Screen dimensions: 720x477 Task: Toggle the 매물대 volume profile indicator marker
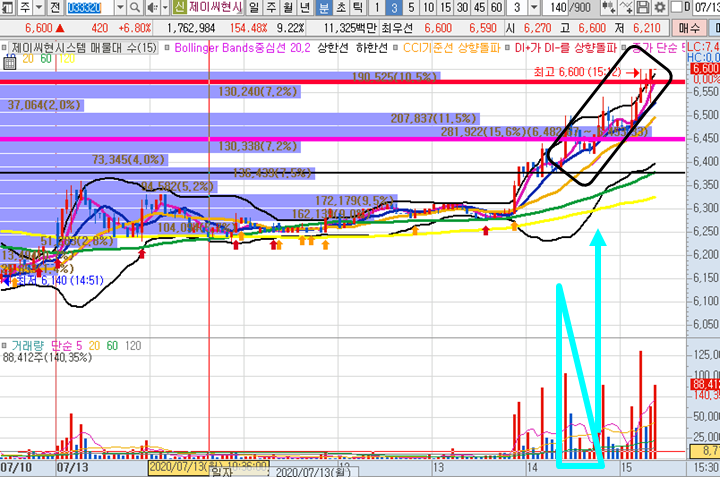tap(5, 48)
